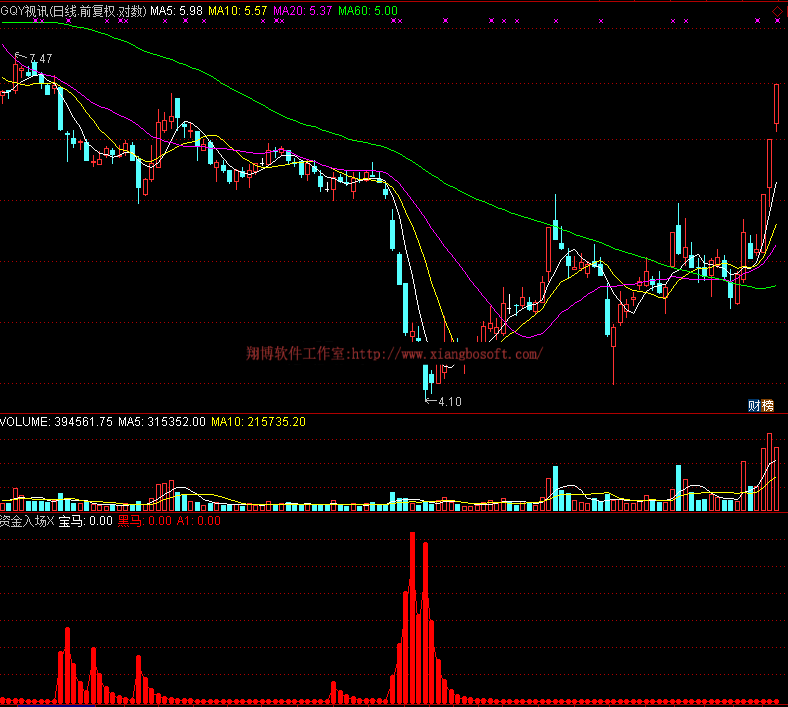This screenshot has height=707, width=788.
Task: Open the GQY视讯 chart title settings
Action: [x=73, y=11]
